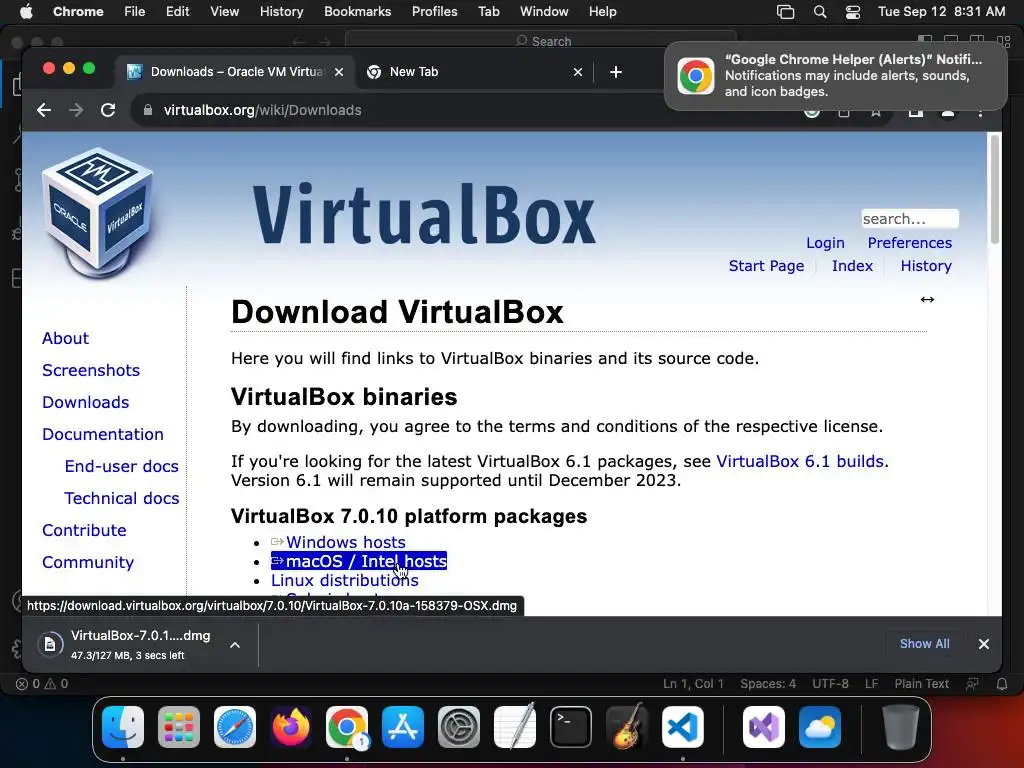Open the View menu

click(224, 12)
